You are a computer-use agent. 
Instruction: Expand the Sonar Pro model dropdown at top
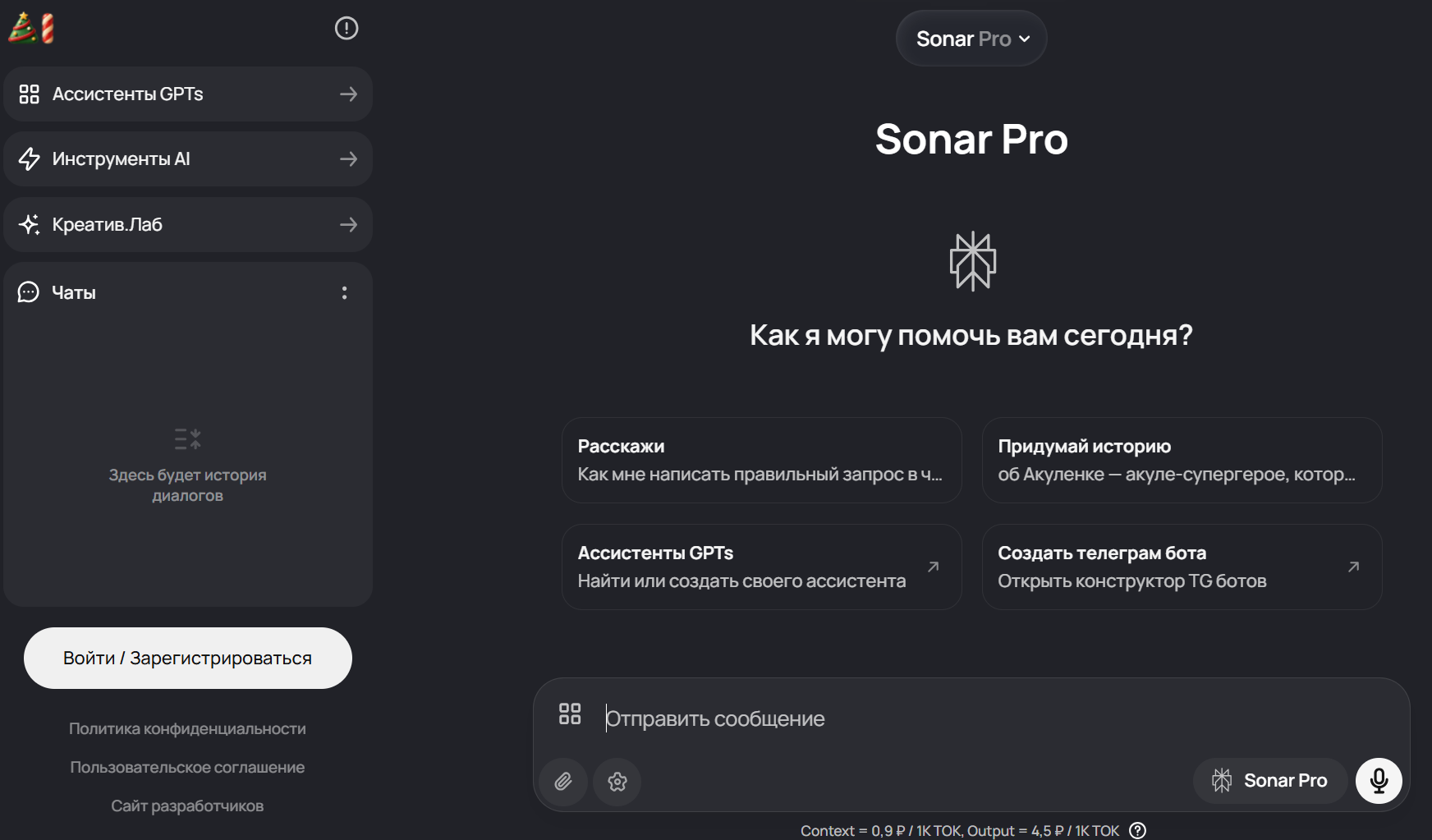tap(971, 39)
